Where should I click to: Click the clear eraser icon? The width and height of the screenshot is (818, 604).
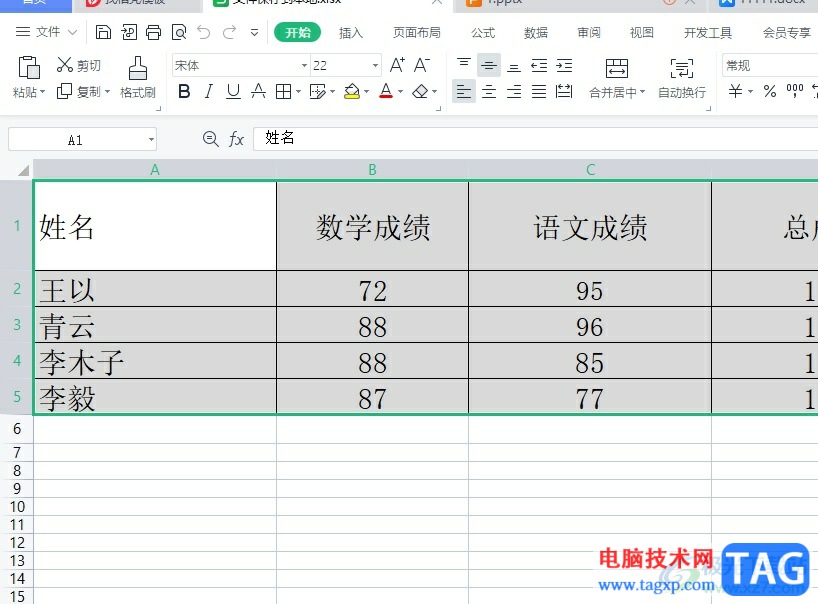(420, 92)
